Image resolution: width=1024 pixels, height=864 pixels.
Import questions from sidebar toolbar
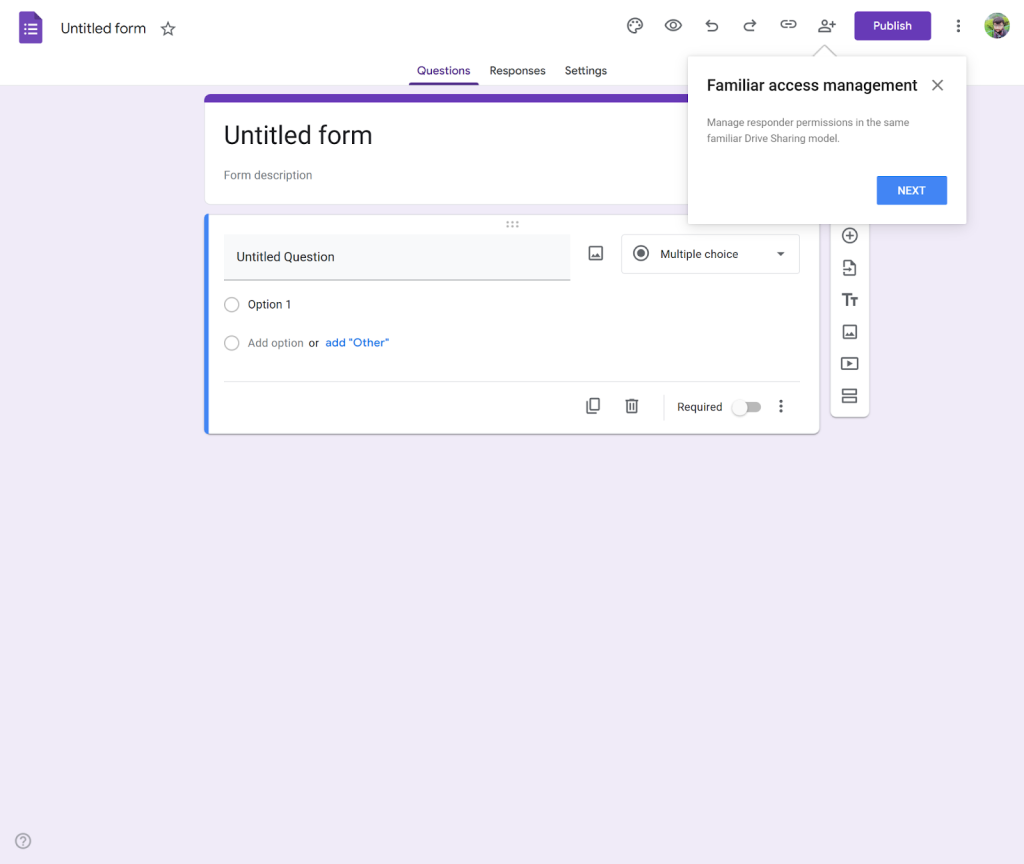click(849, 268)
